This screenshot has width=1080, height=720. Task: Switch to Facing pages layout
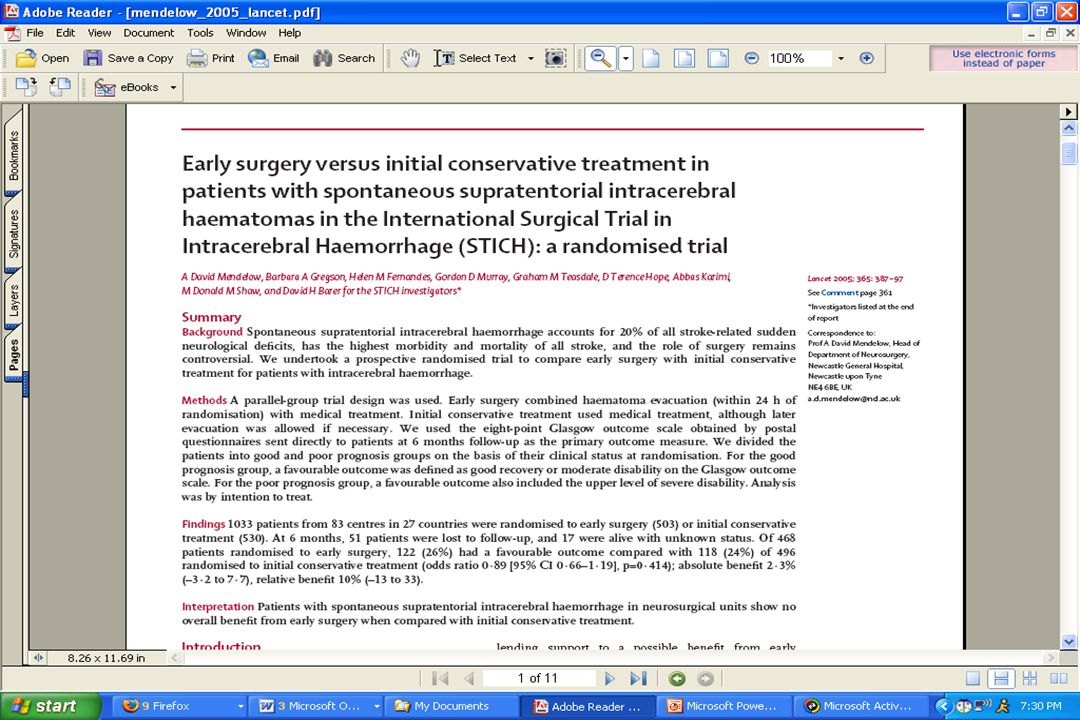[1059, 679]
